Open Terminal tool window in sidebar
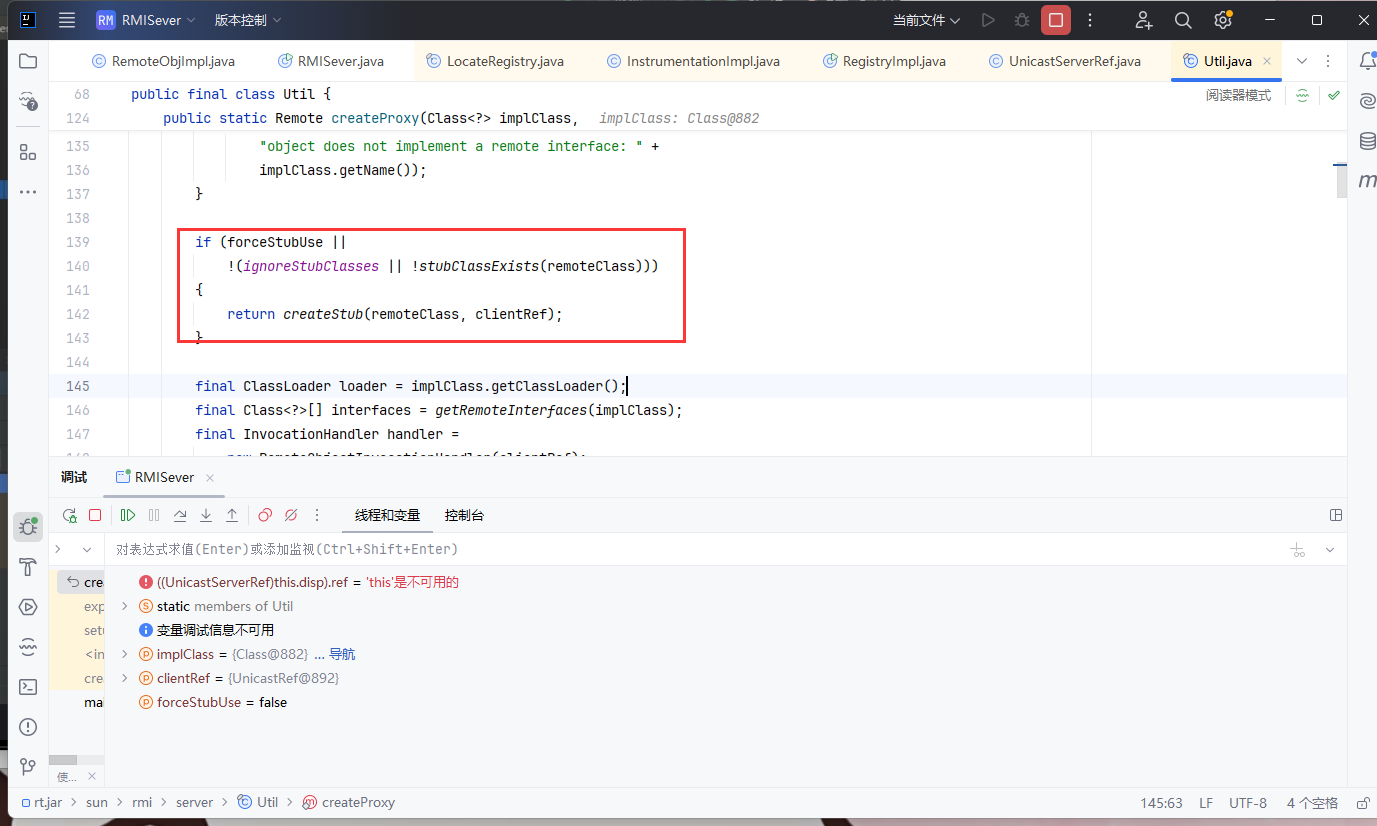 (28, 687)
